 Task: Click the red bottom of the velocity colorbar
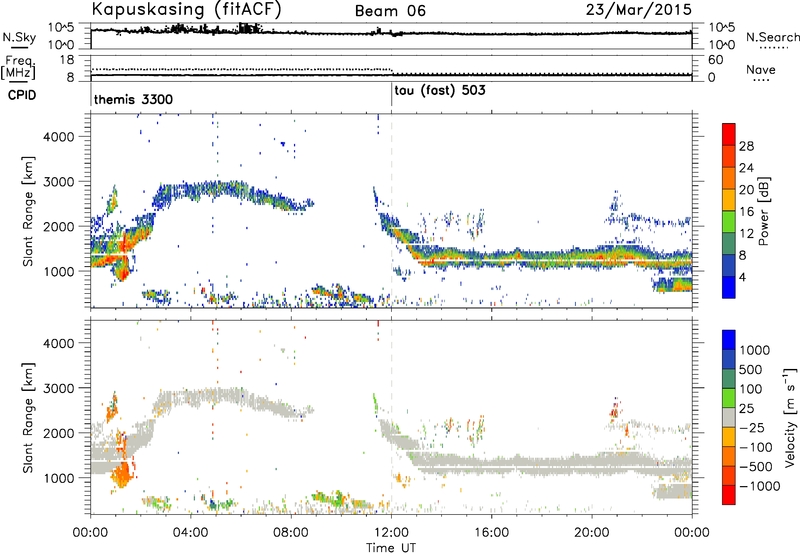point(729,495)
